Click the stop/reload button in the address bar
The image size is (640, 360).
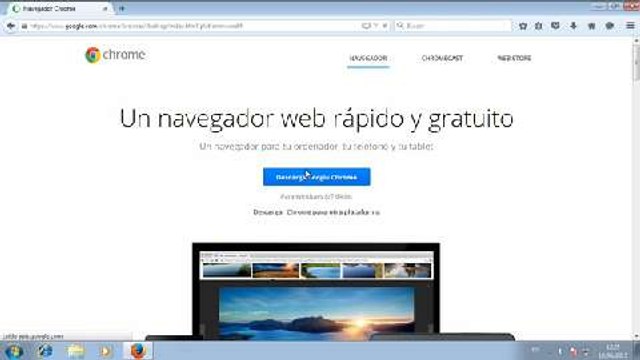385,26
